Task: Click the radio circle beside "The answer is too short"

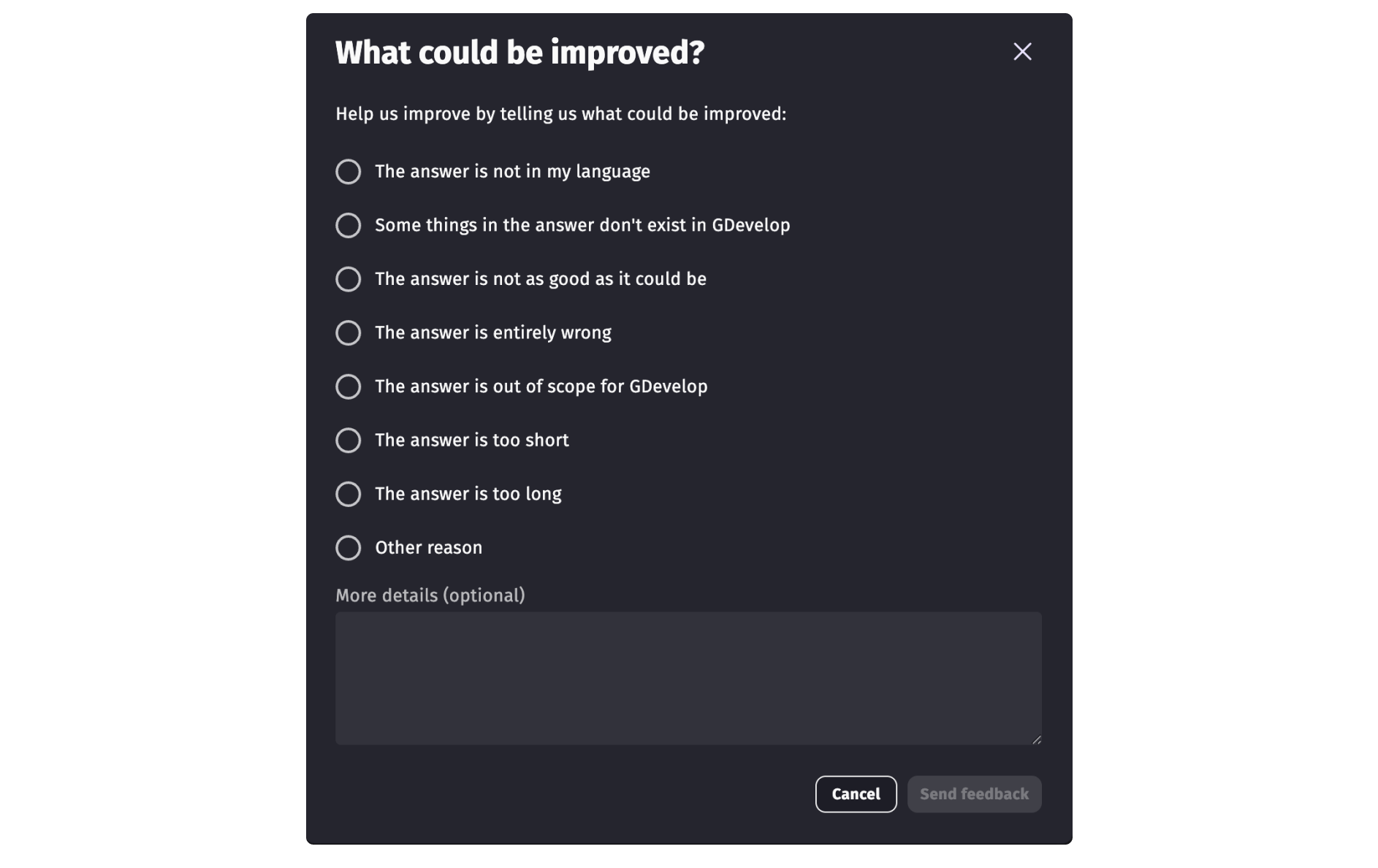Action: 349,440
